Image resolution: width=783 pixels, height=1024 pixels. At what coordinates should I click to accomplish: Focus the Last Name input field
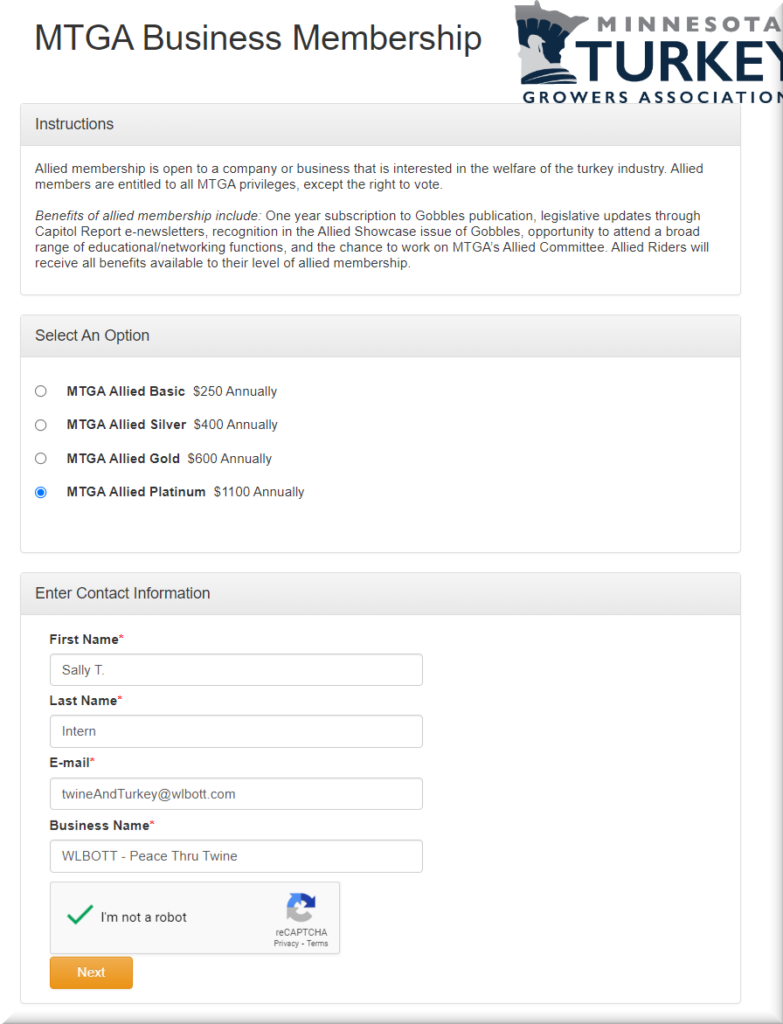click(236, 731)
